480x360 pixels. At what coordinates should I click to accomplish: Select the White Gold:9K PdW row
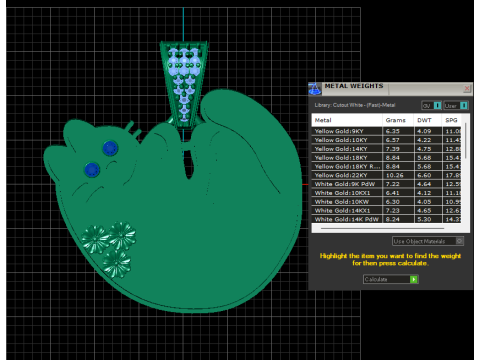coord(387,184)
